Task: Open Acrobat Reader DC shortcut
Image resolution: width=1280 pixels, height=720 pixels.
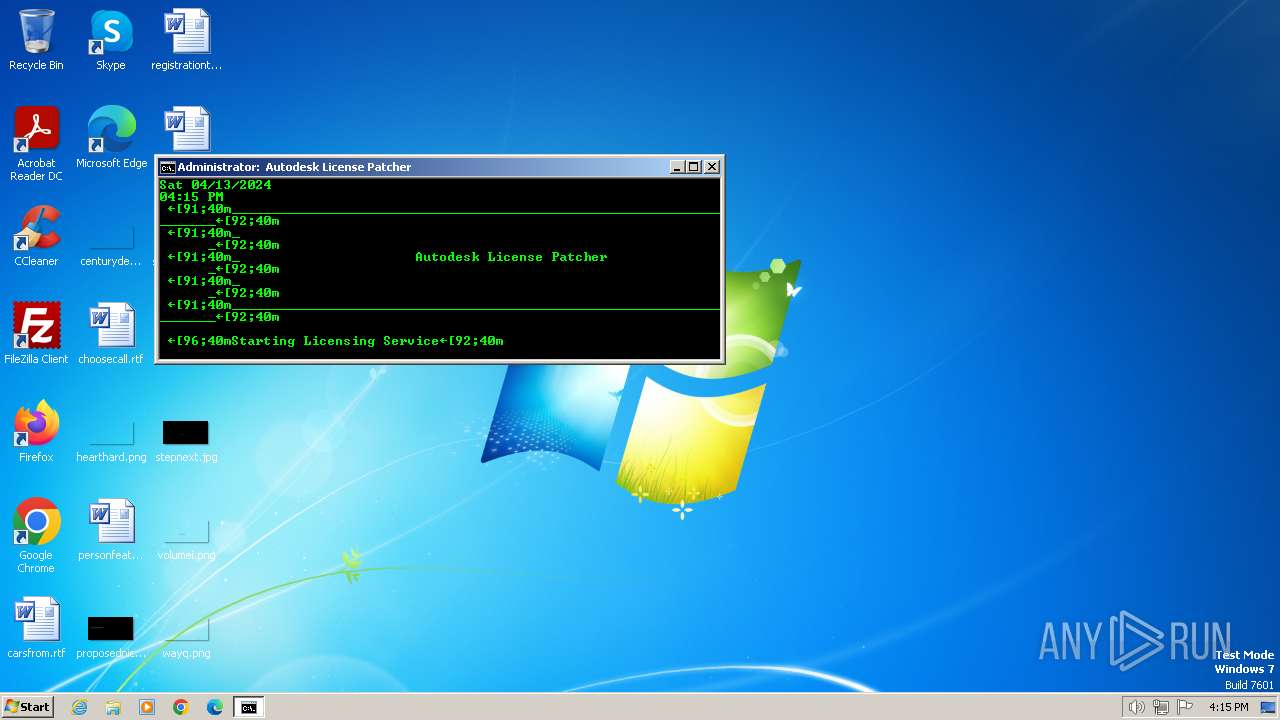Action: (36, 143)
